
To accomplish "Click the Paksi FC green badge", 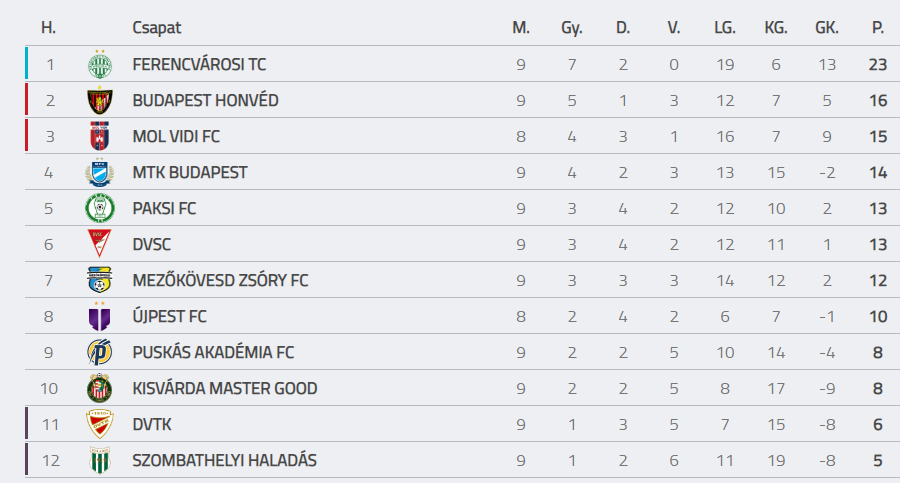I will [x=100, y=208].
